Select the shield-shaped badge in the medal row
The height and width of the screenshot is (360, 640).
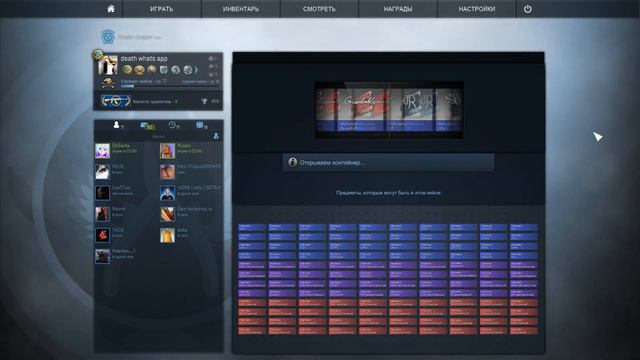pos(164,70)
